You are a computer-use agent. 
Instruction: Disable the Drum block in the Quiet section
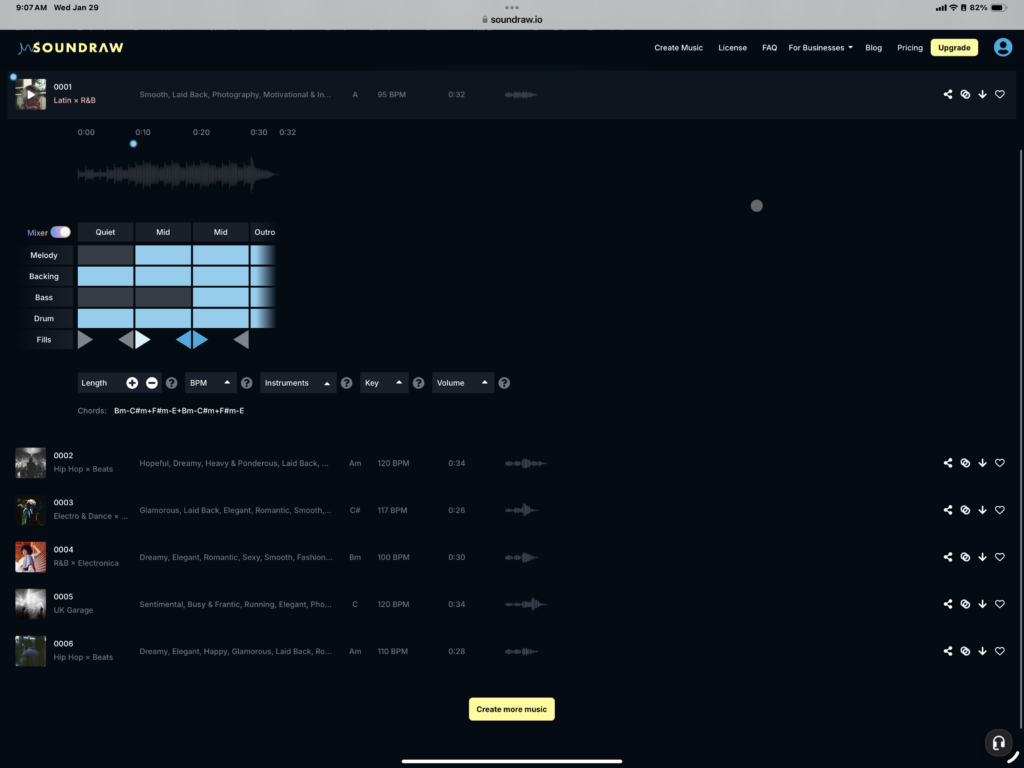tap(105, 318)
